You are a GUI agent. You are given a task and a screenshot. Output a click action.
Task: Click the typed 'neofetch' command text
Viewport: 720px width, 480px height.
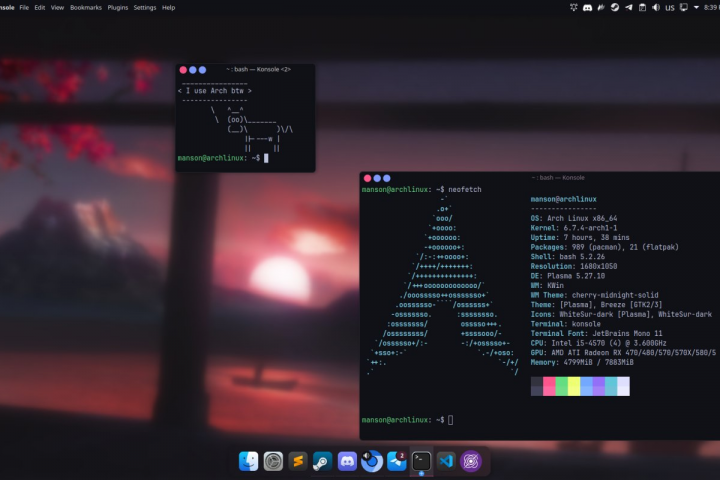coord(465,189)
